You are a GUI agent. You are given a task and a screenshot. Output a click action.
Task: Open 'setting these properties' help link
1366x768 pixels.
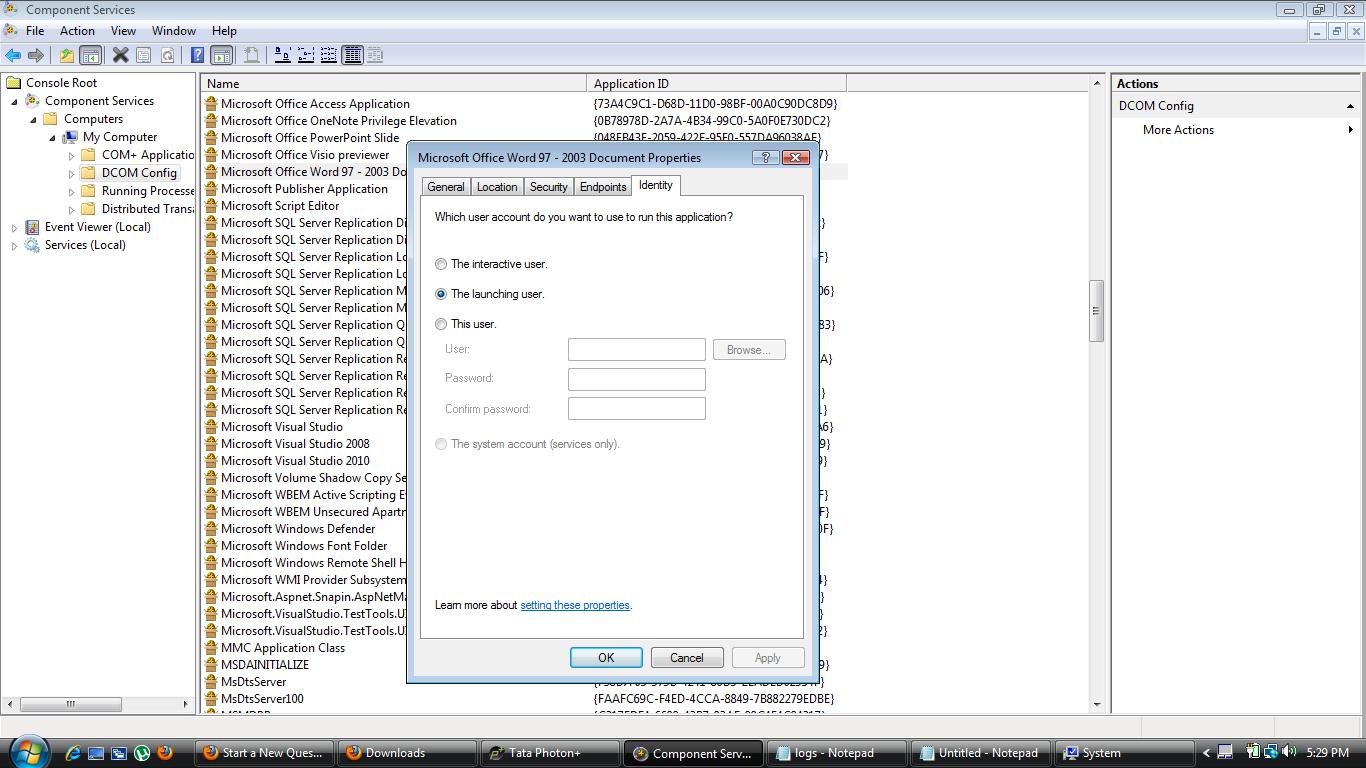click(575, 605)
